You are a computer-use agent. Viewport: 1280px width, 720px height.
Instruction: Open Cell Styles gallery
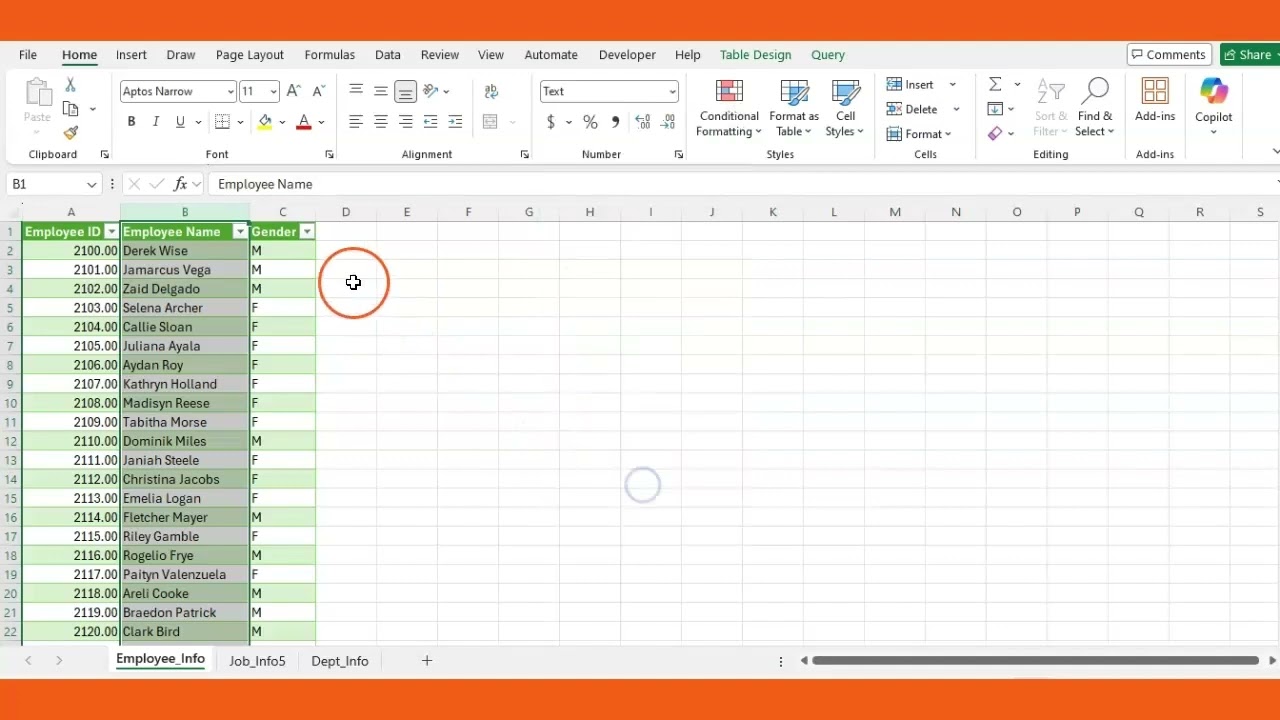845,108
